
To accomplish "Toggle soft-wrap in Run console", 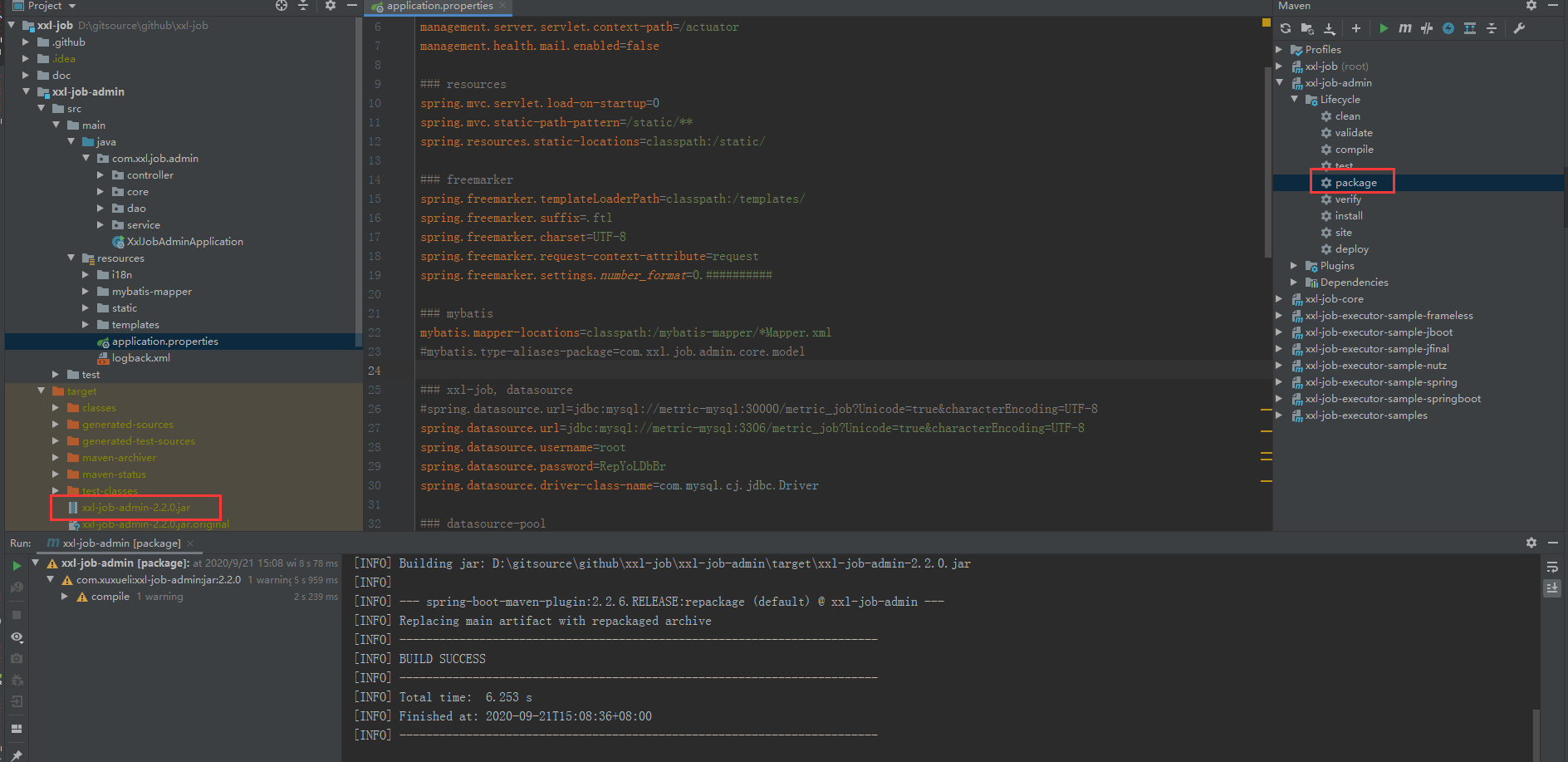I will pyautogui.click(x=1551, y=567).
